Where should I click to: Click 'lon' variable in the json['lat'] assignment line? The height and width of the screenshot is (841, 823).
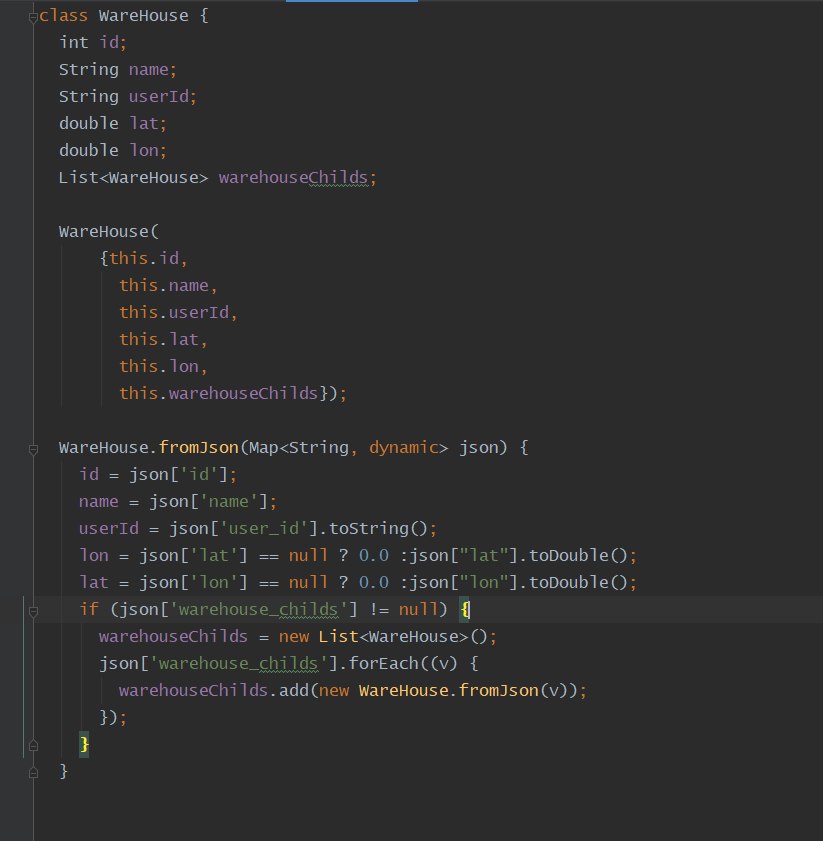pyautogui.click(x=94, y=555)
